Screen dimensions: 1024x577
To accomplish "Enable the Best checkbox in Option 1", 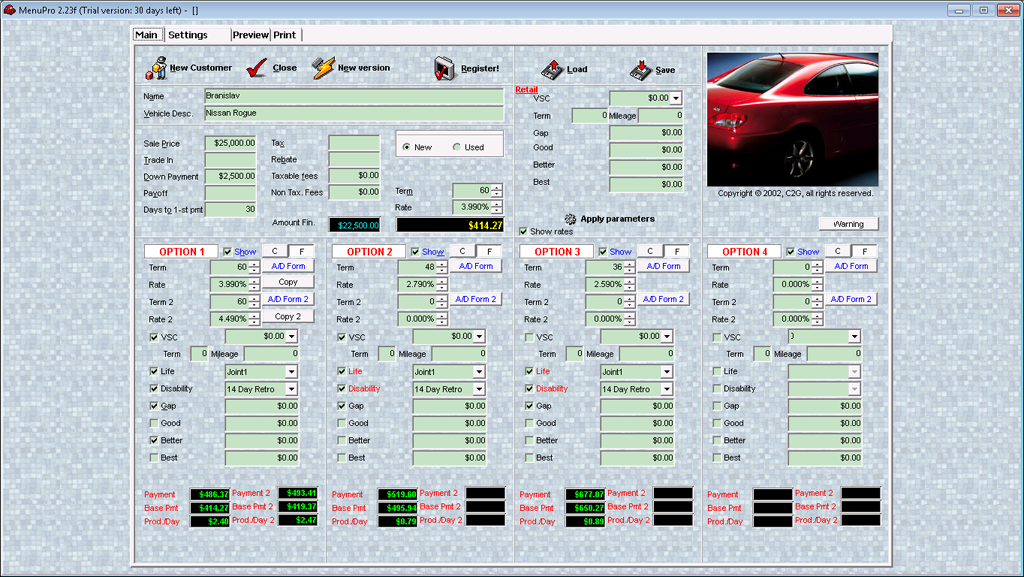I will (x=153, y=458).
